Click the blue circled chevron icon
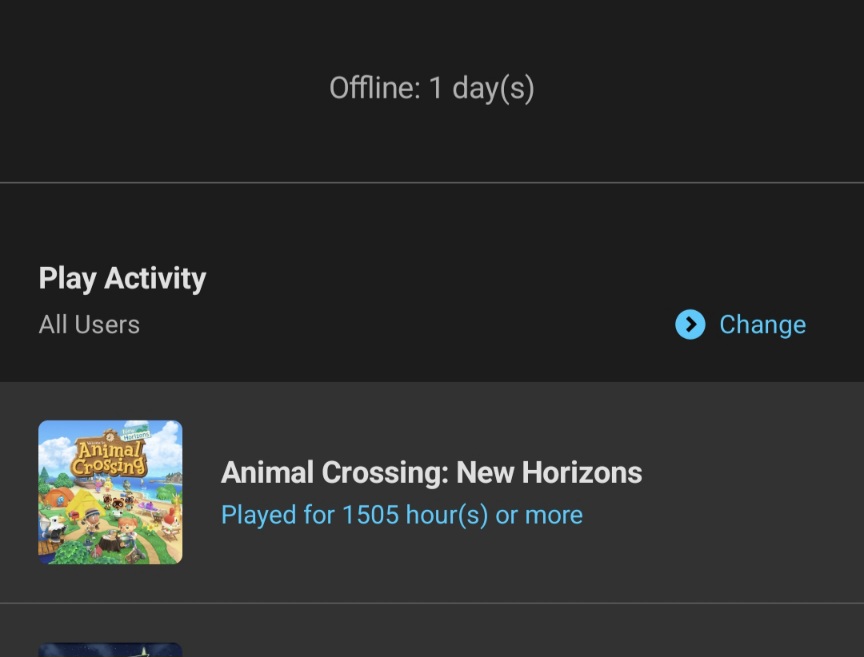This screenshot has width=864, height=657. point(690,325)
